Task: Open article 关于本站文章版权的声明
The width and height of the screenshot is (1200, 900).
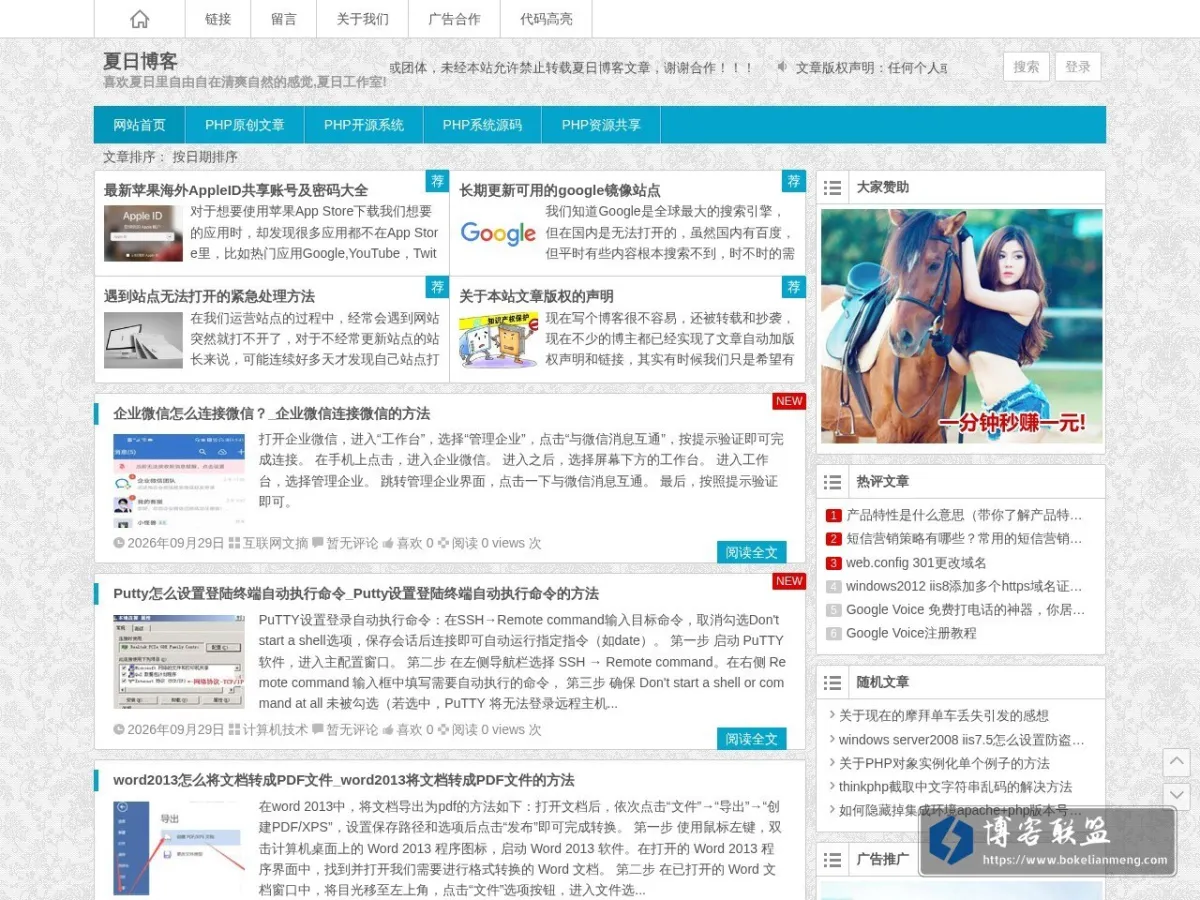Action: click(536, 296)
